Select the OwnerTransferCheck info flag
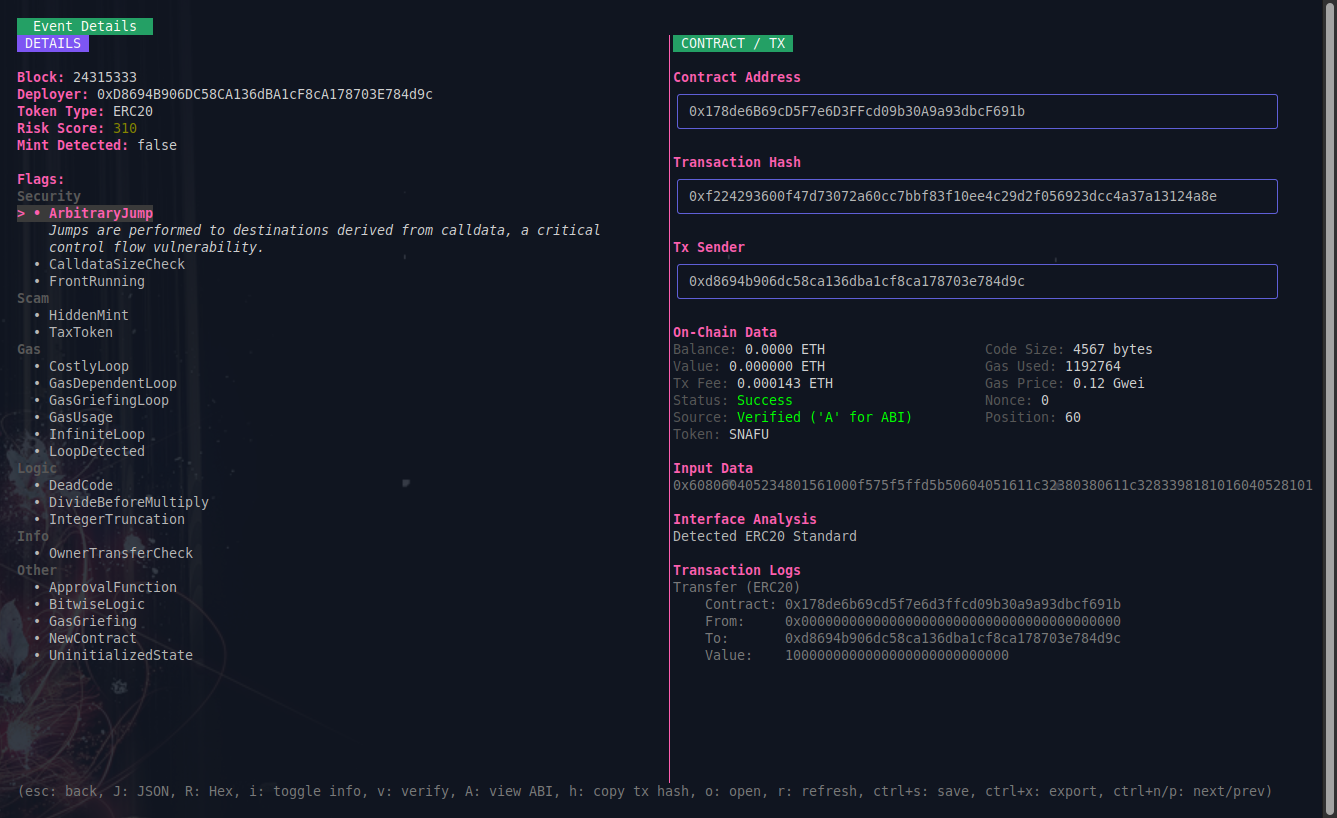This screenshot has height=818, width=1337. pyautogui.click(x=120, y=553)
